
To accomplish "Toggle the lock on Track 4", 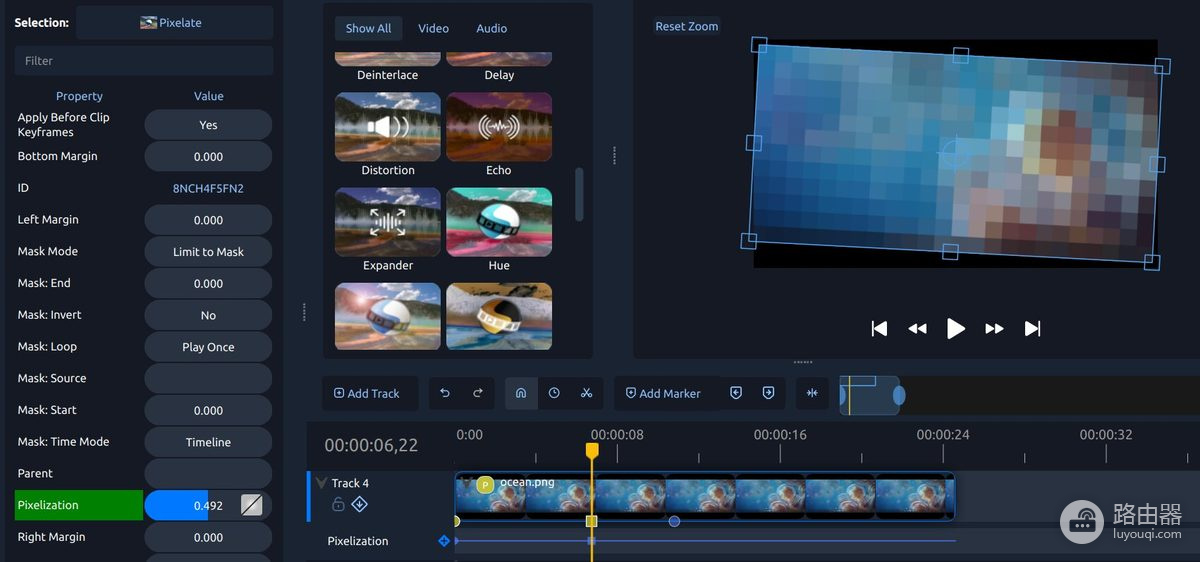I will (x=338, y=504).
